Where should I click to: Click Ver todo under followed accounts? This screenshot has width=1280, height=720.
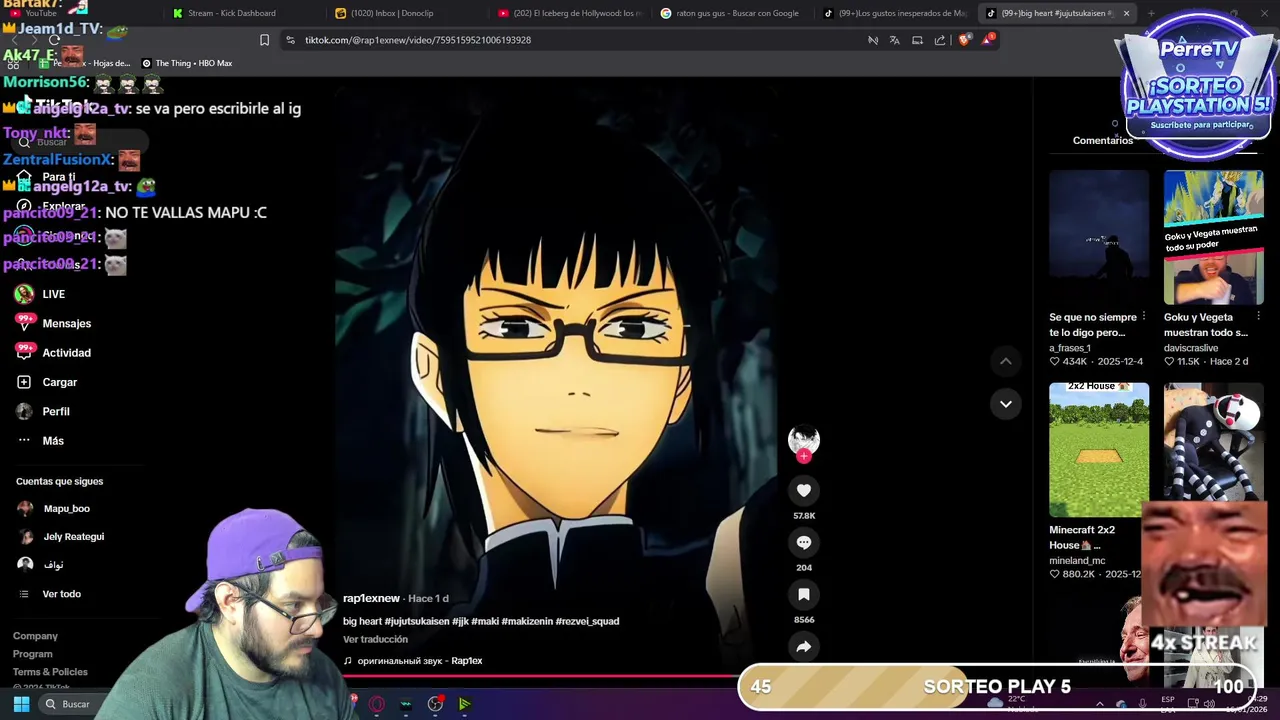[x=61, y=594]
